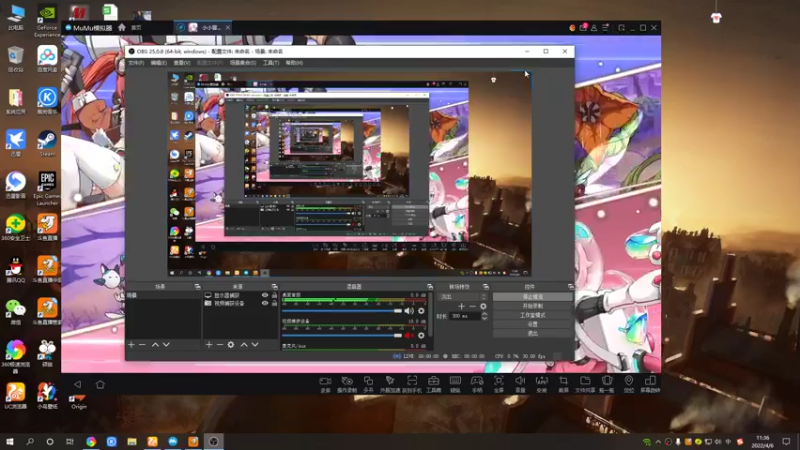
Task: Open the Help menu in OBS
Action: (294, 63)
